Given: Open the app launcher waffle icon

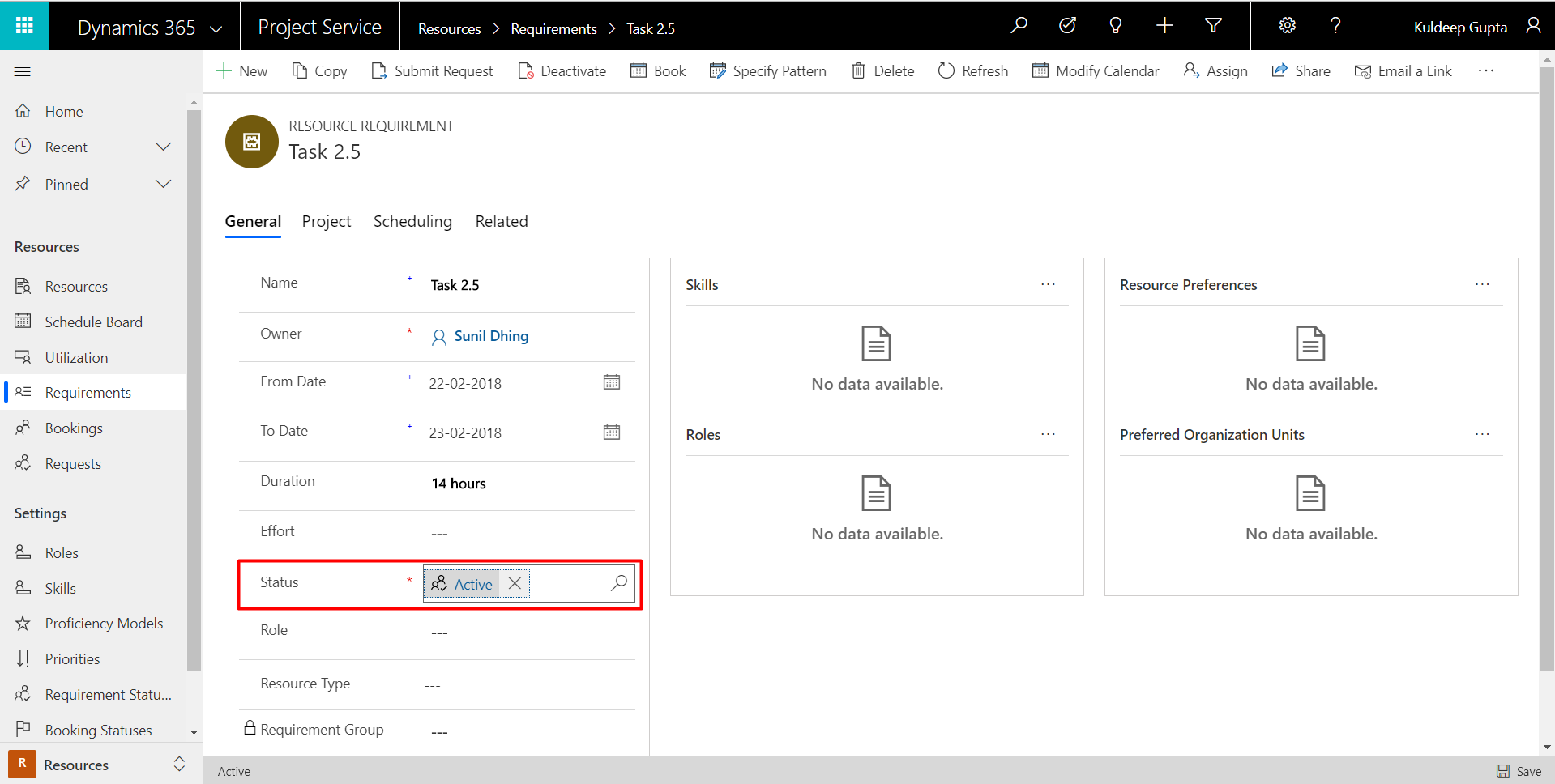Looking at the screenshot, I should [24, 25].
